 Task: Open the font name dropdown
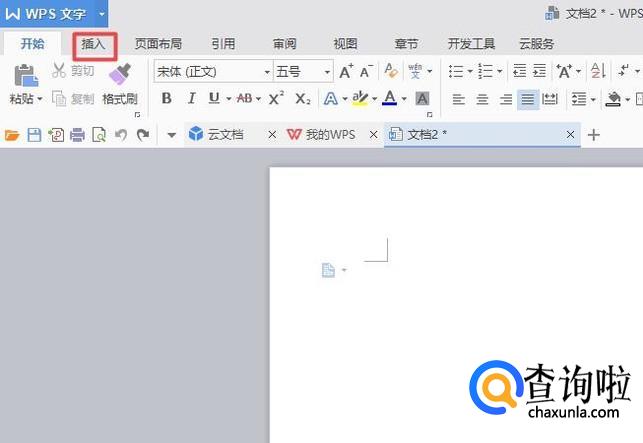click(x=267, y=72)
